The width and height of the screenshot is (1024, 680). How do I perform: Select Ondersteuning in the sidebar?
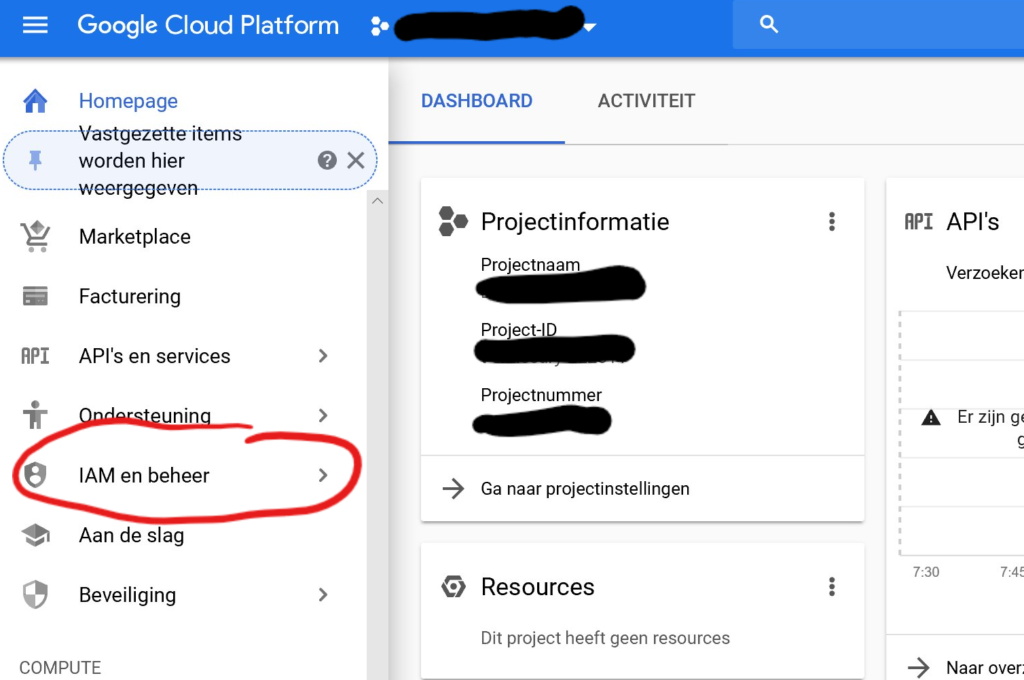click(144, 415)
